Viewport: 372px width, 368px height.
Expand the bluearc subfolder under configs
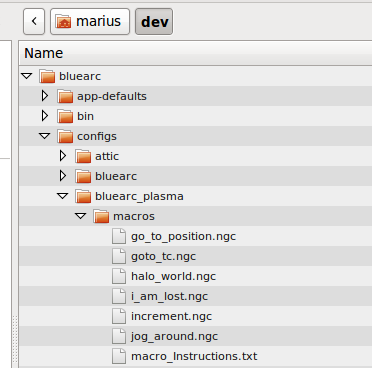coord(63,176)
